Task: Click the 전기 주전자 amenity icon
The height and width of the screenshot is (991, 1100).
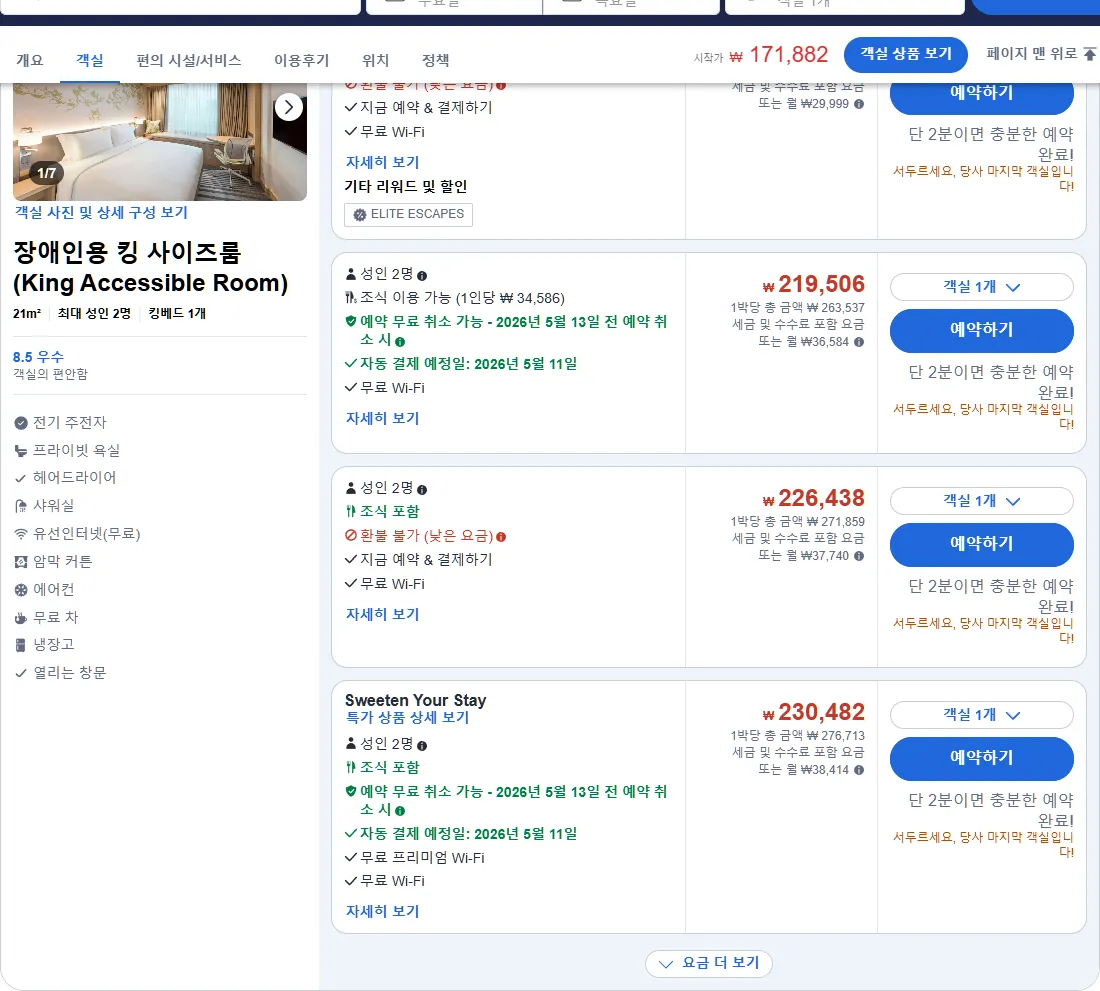Action: (21, 423)
